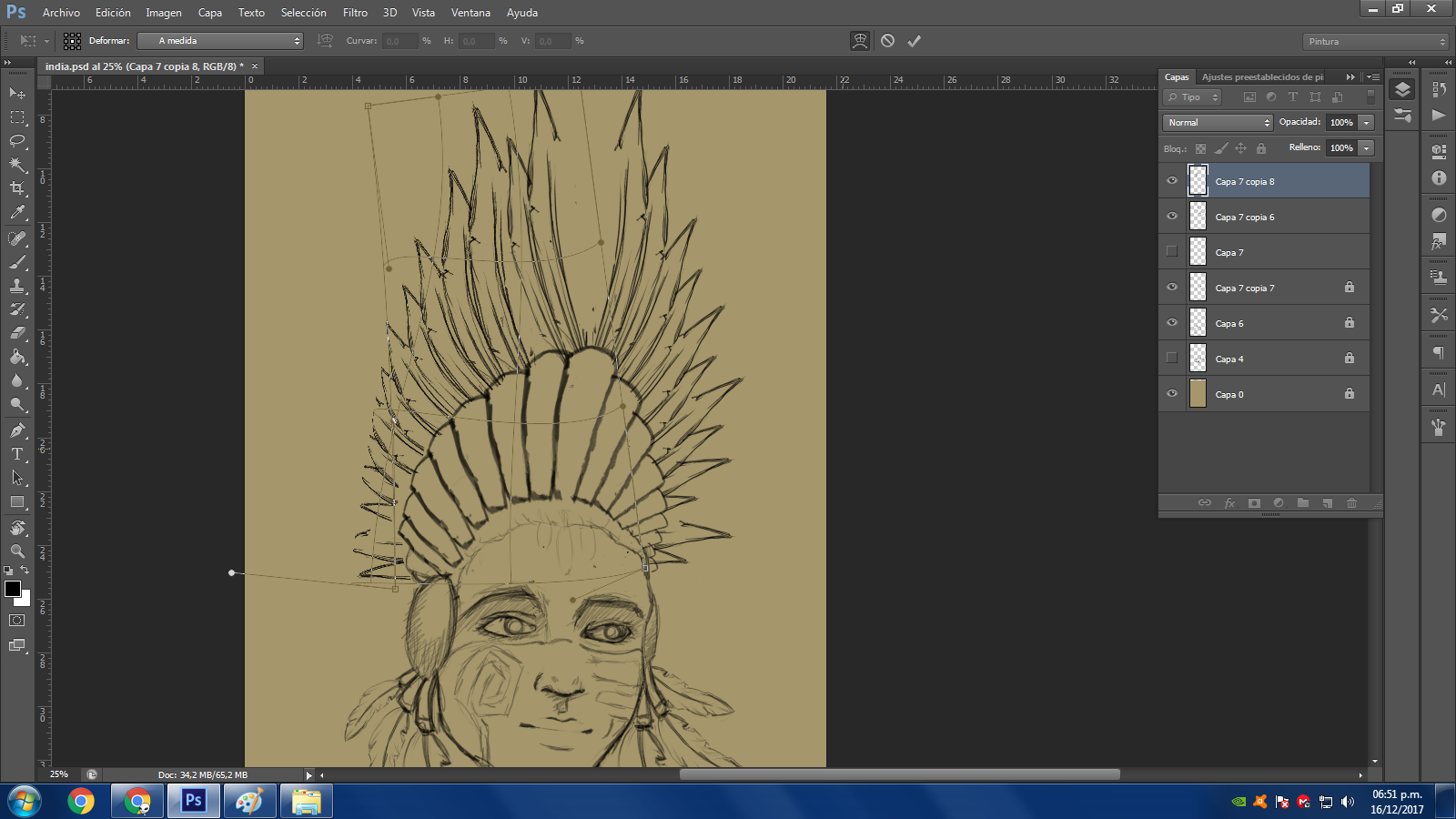Screen dimensions: 1456x819
Task: Select the Crop tool
Action: tap(17, 188)
